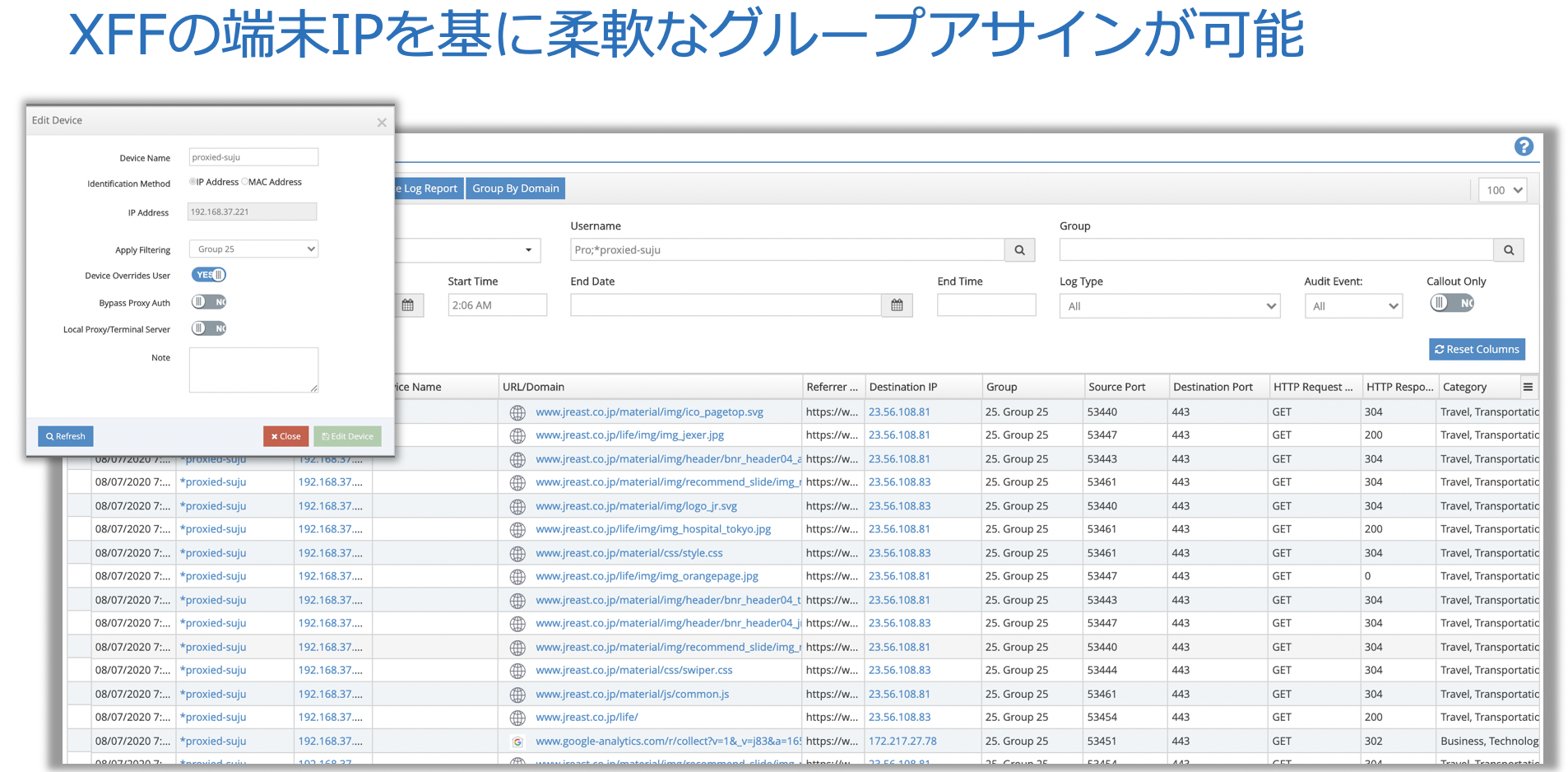Select IP Address identification radio button

(193, 182)
